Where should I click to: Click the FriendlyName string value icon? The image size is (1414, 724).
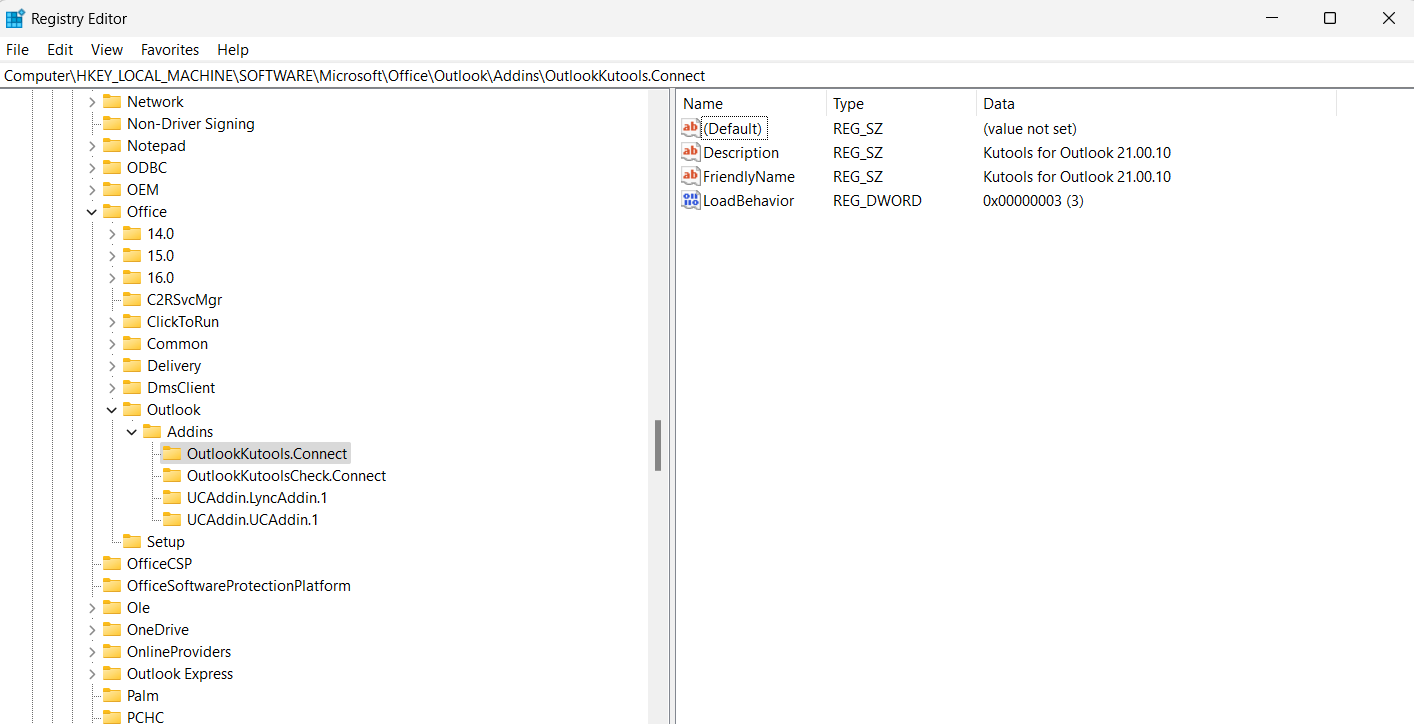pyautogui.click(x=691, y=176)
